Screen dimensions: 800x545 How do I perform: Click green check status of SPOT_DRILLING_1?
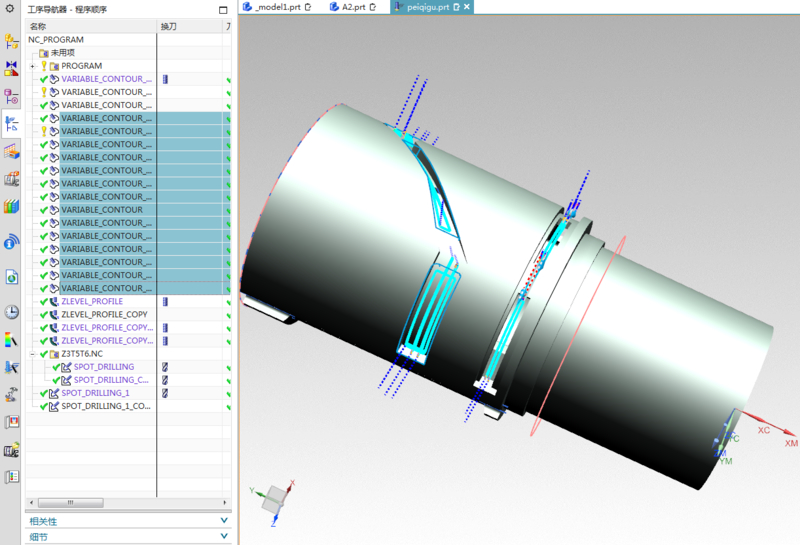tap(44, 393)
